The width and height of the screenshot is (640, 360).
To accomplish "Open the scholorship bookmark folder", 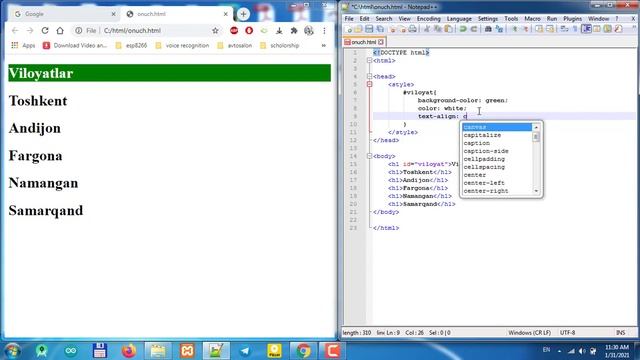I will coord(280,45).
